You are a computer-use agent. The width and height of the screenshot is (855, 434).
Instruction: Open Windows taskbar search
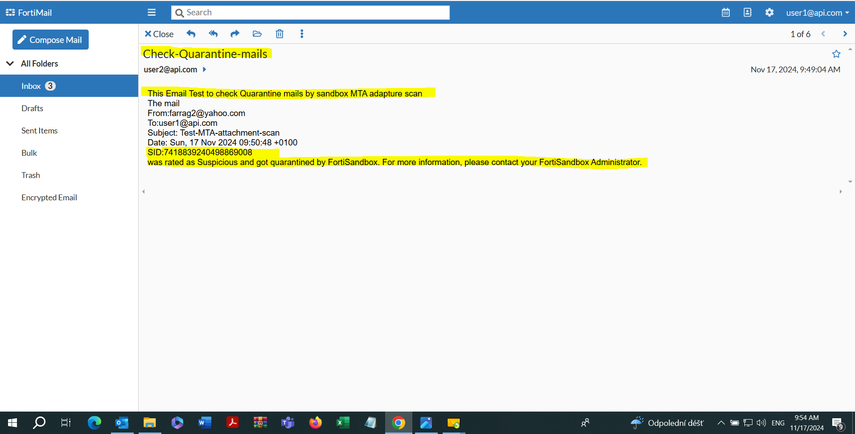(x=39, y=423)
